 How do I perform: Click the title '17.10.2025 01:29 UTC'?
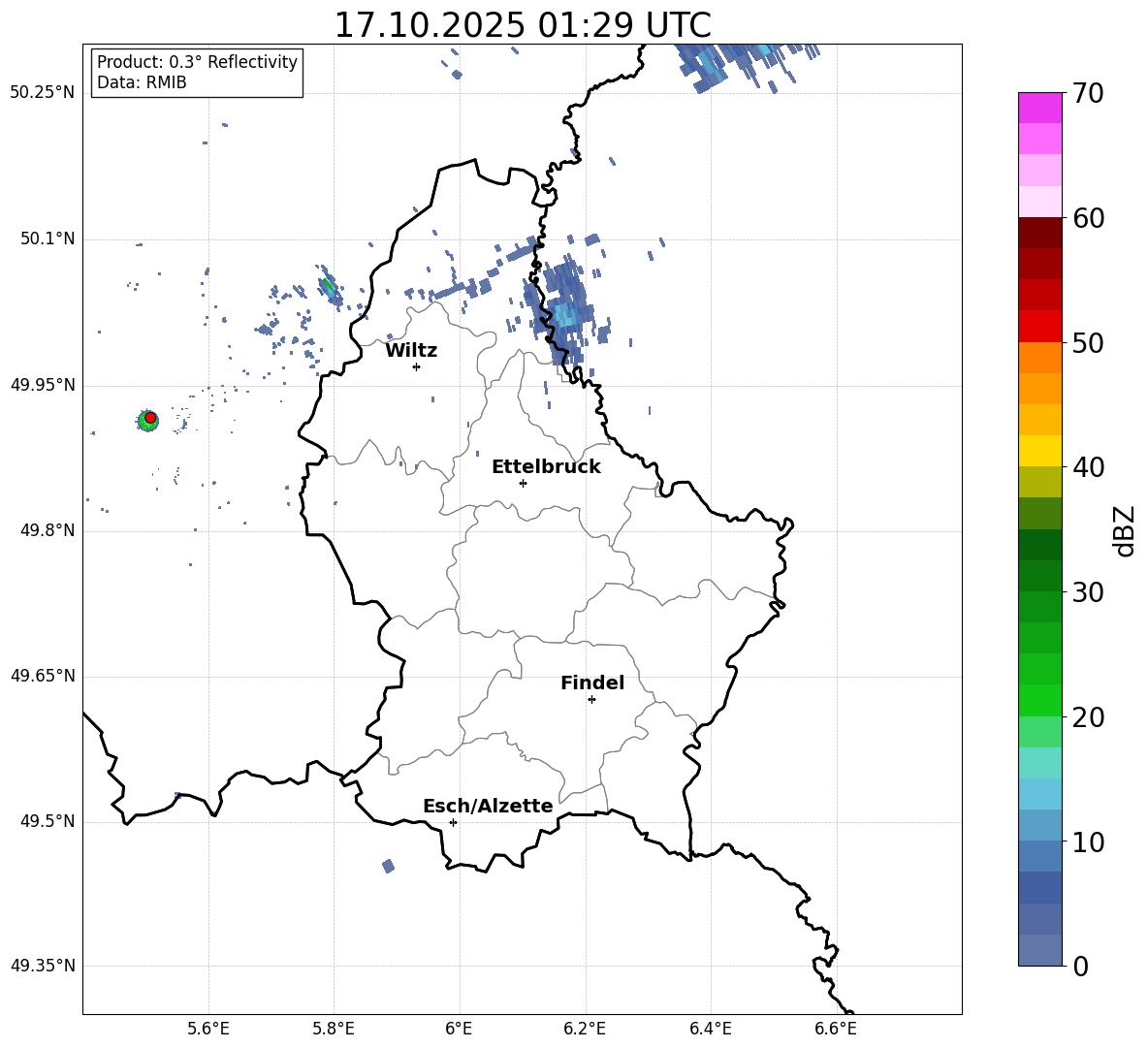coord(522,25)
